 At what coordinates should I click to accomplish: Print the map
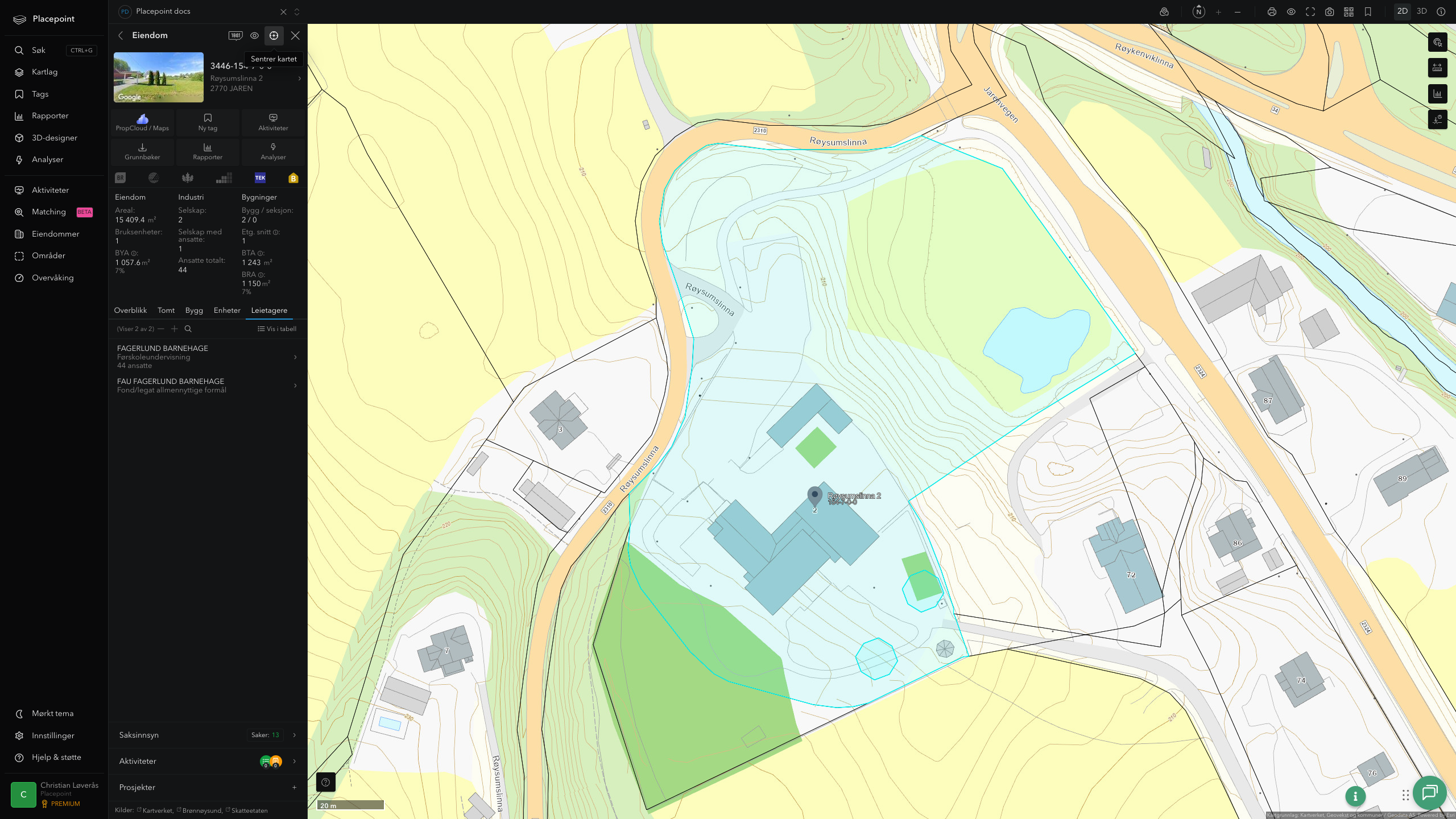click(1272, 12)
